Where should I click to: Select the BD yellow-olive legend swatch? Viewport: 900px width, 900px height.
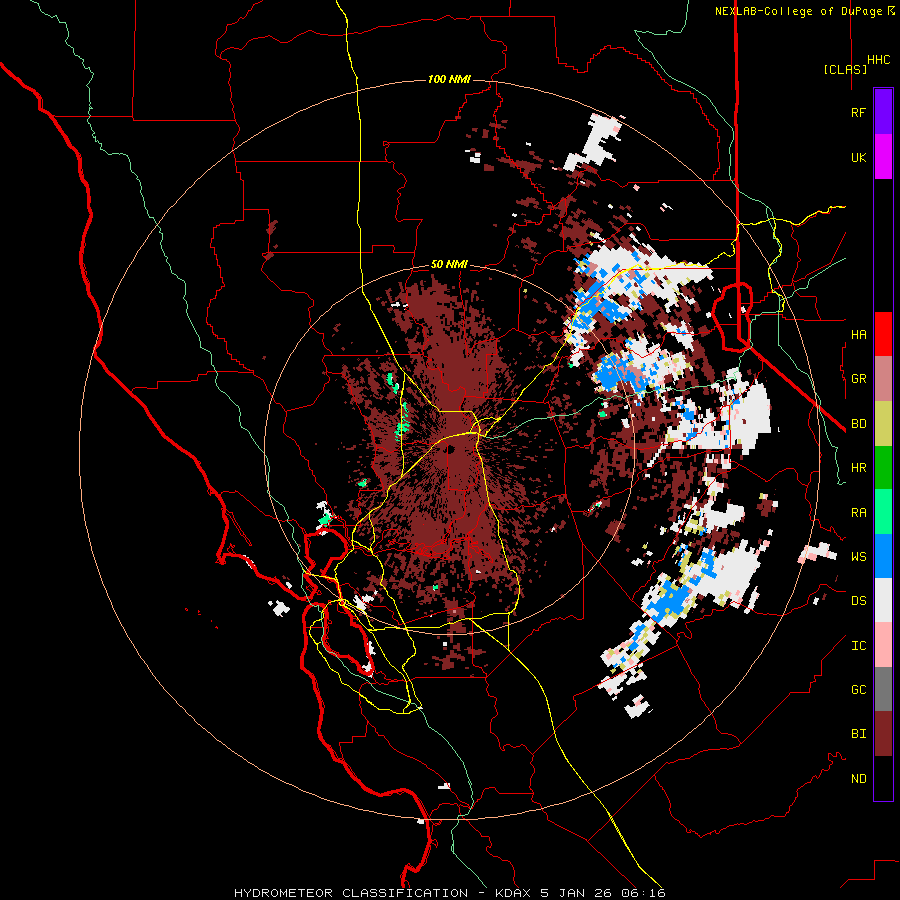coord(883,423)
